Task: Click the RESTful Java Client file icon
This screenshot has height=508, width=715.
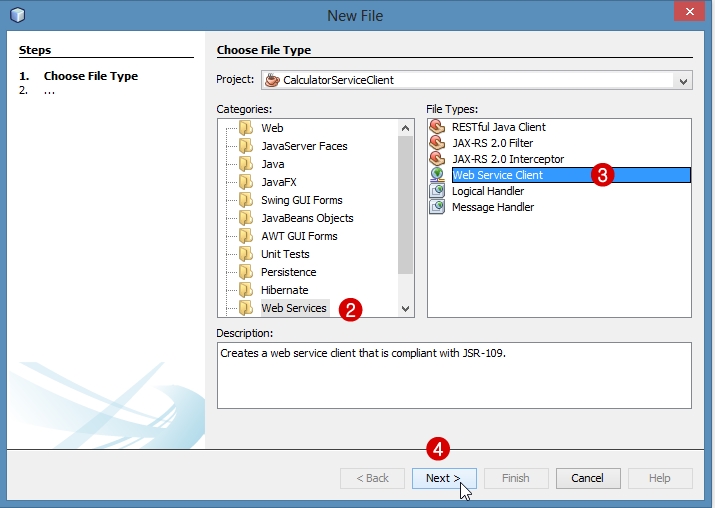Action: [x=437, y=127]
